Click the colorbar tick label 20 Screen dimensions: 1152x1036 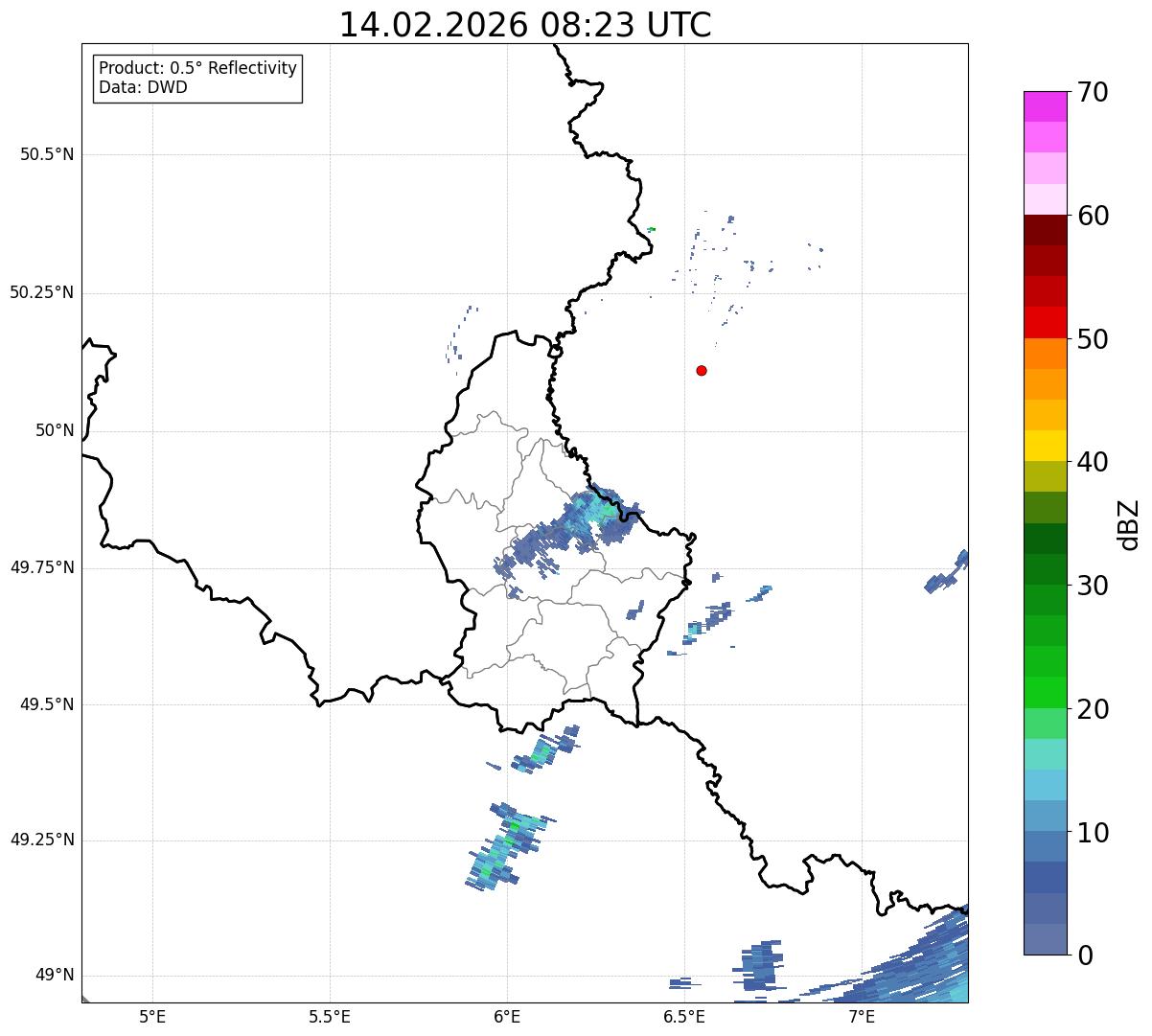point(1093,709)
